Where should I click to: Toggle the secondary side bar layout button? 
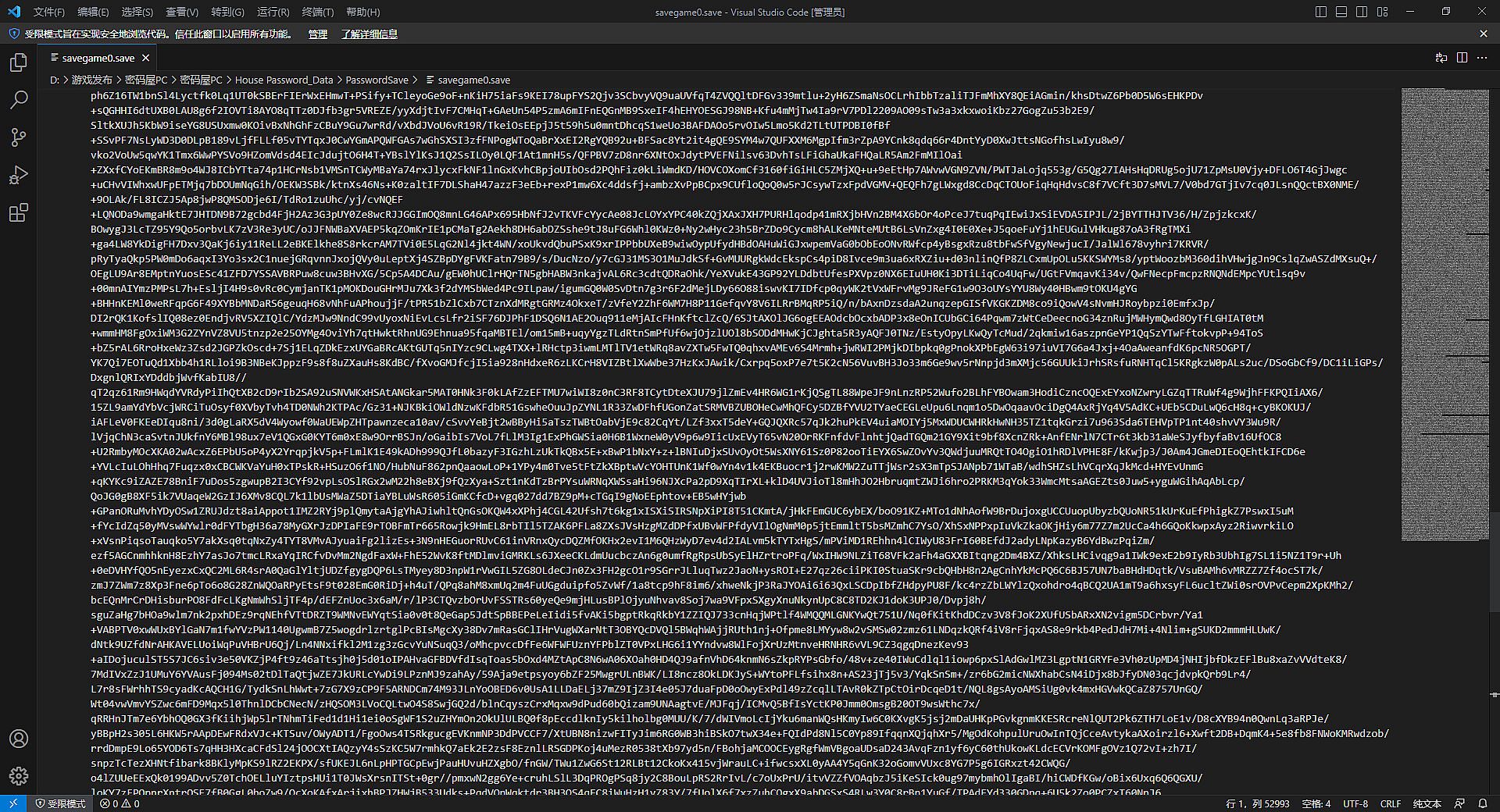tap(1362, 12)
